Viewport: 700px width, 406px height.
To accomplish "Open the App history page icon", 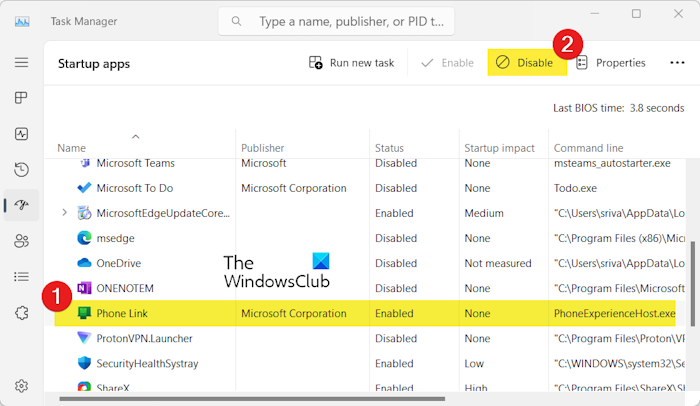I will click(21, 169).
